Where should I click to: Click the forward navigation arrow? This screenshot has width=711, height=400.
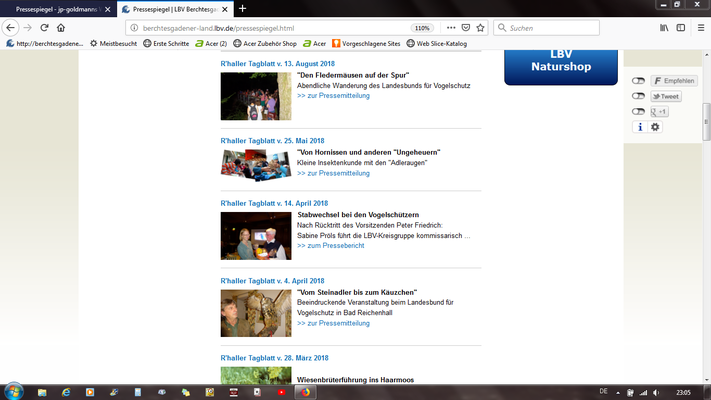pyautogui.click(x=28, y=28)
